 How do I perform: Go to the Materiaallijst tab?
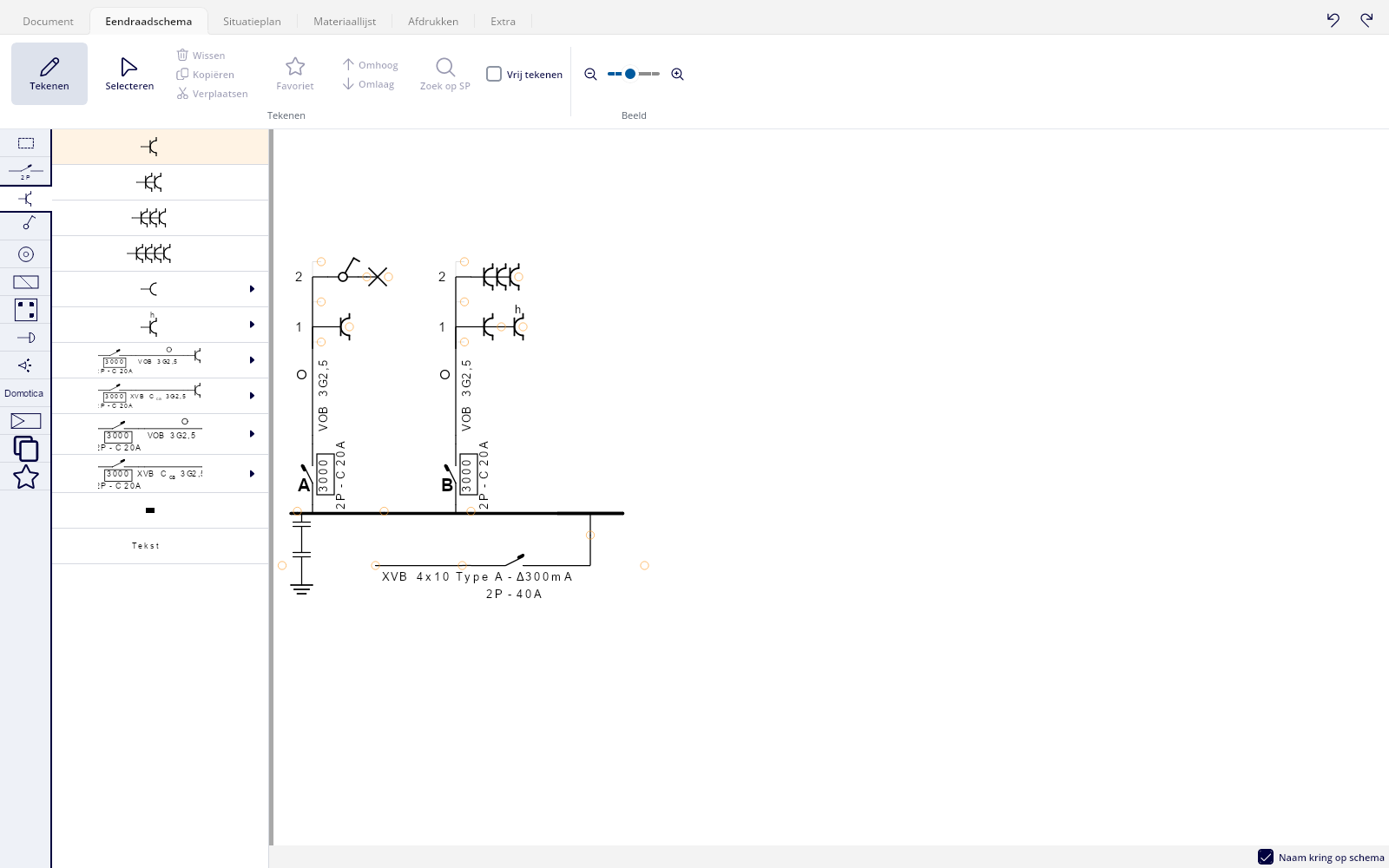[345, 22]
